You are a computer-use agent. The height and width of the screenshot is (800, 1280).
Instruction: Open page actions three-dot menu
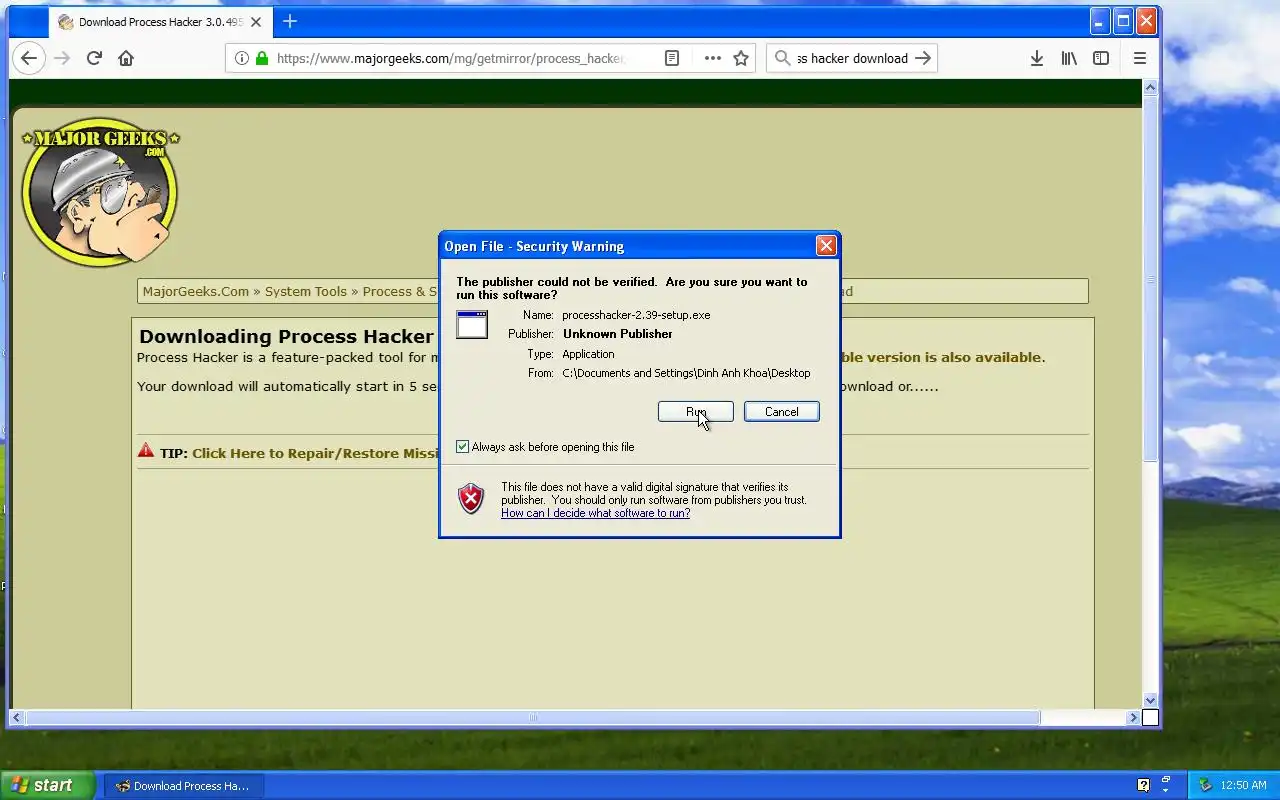click(x=713, y=58)
